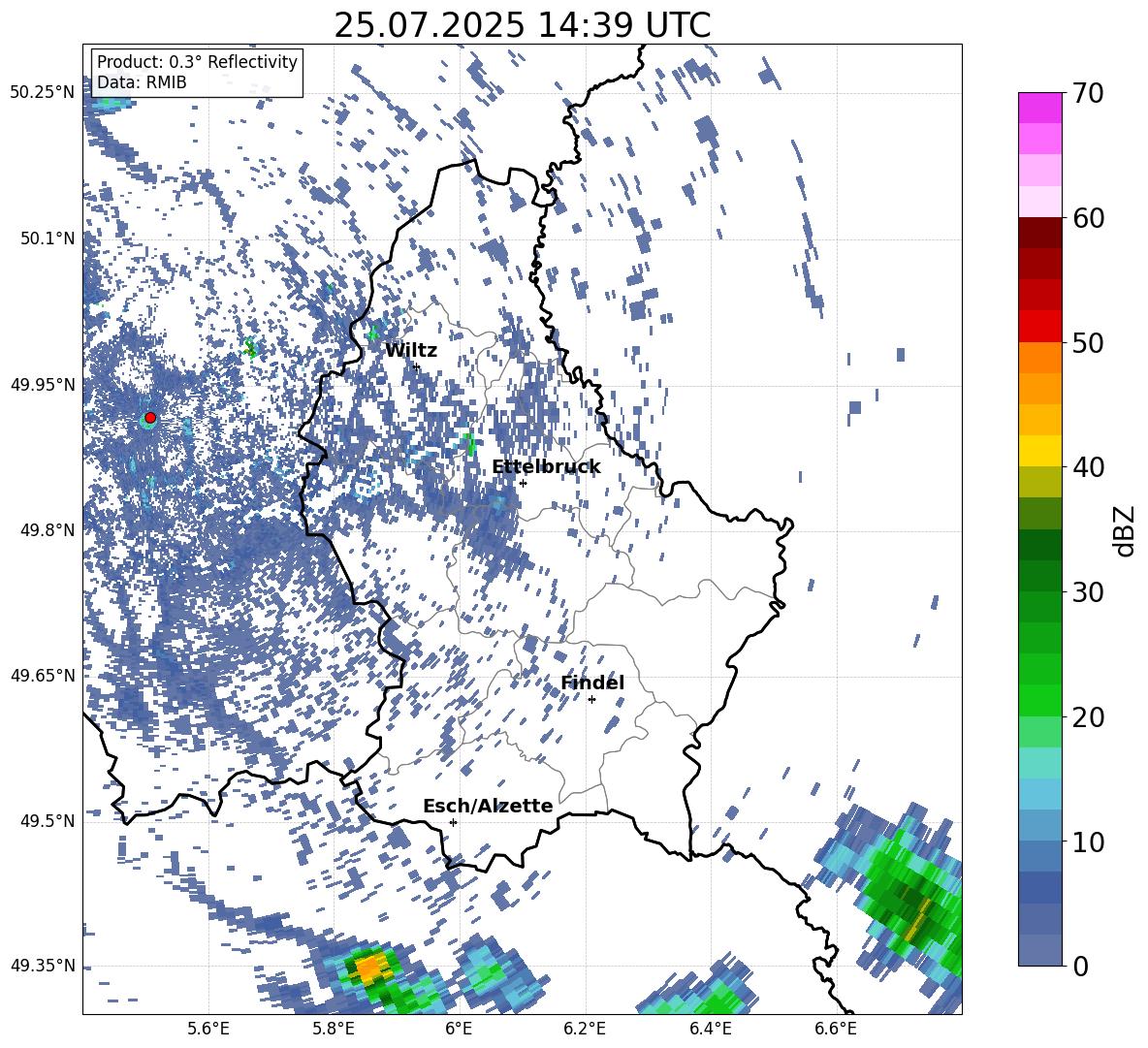
Task: Click the red 50-52 dBZ colorbar swatch
Action: (1039, 327)
